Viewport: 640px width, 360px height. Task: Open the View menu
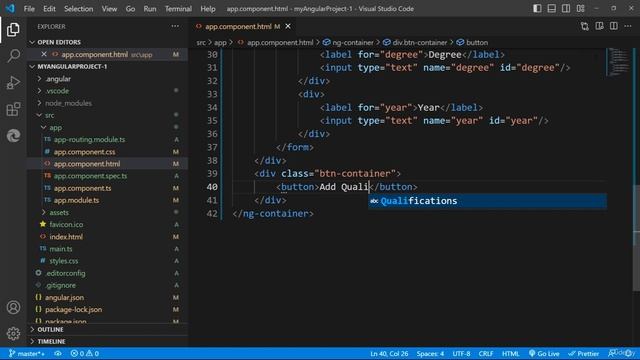click(109, 9)
